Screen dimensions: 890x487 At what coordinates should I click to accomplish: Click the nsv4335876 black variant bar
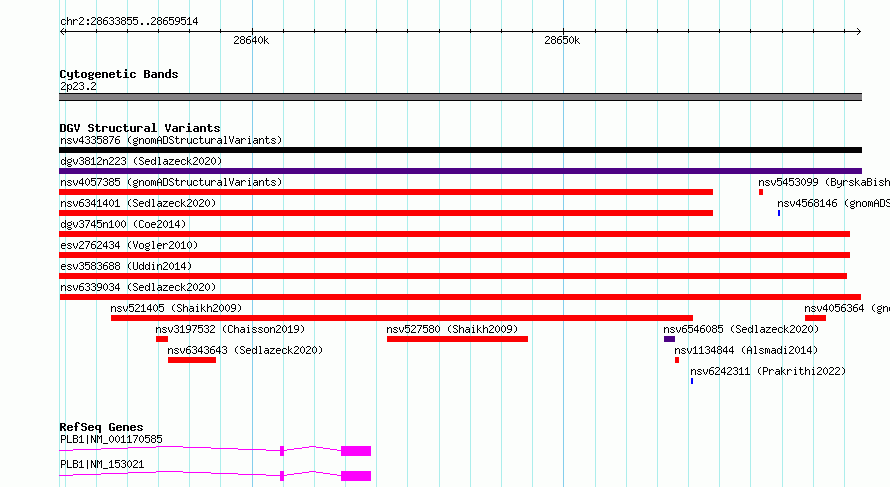point(460,150)
